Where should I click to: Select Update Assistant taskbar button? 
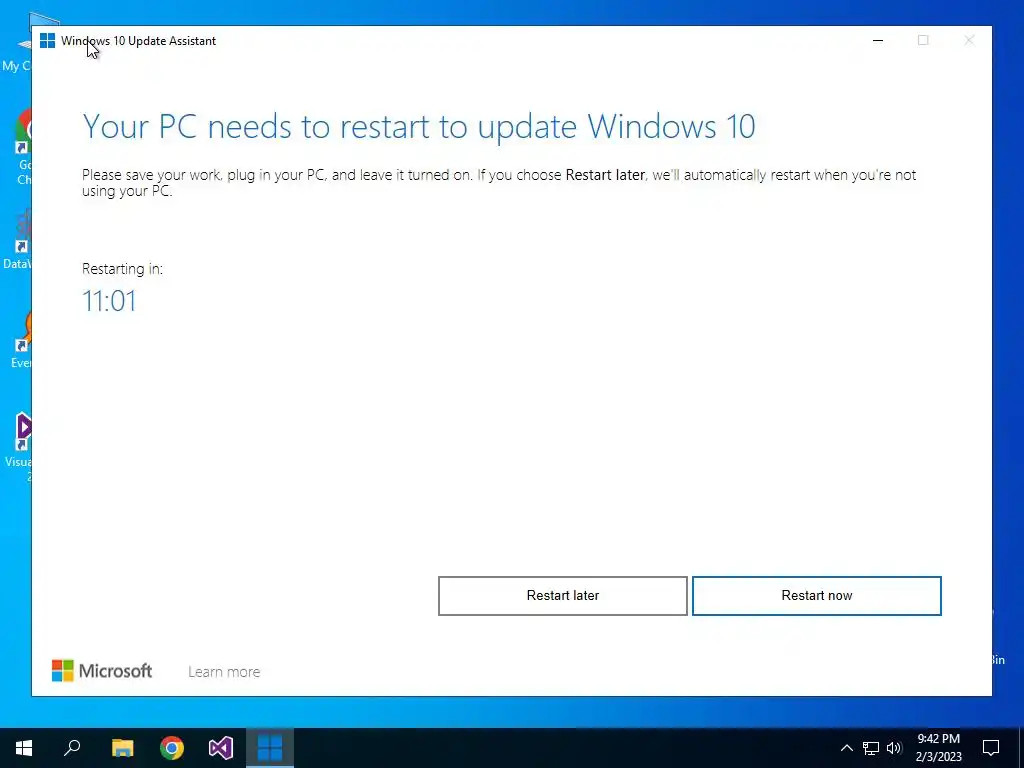point(270,748)
